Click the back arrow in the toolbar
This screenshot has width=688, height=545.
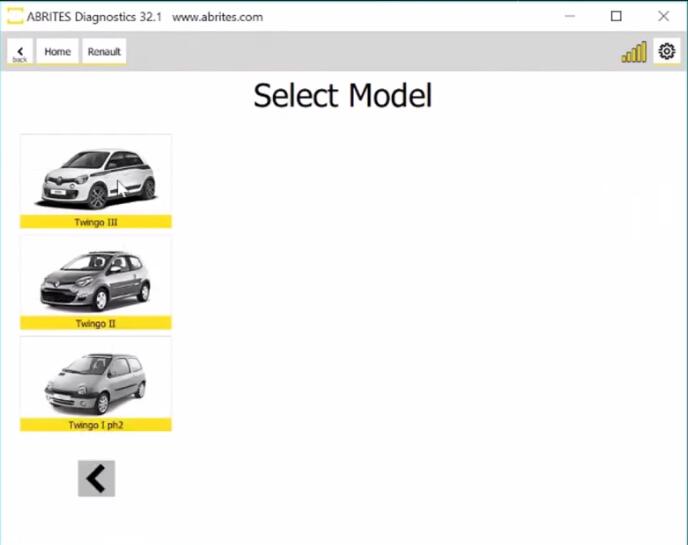20,52
